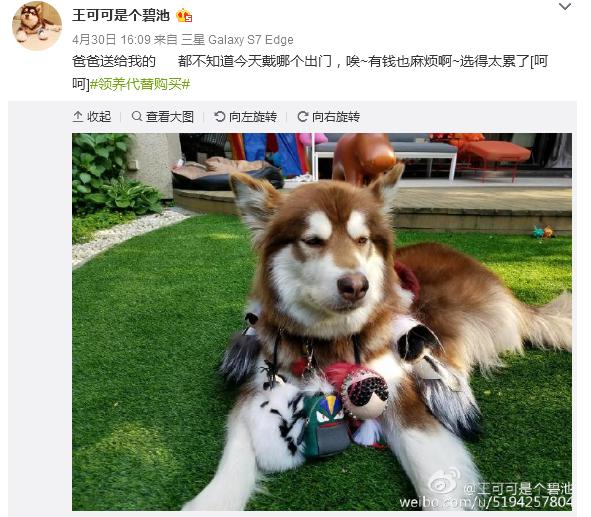591x517 pixels.
Task: Click the weibo.com/u/5194257804 watermark URL
Action: pyautogui.click(x=485, y=502)
